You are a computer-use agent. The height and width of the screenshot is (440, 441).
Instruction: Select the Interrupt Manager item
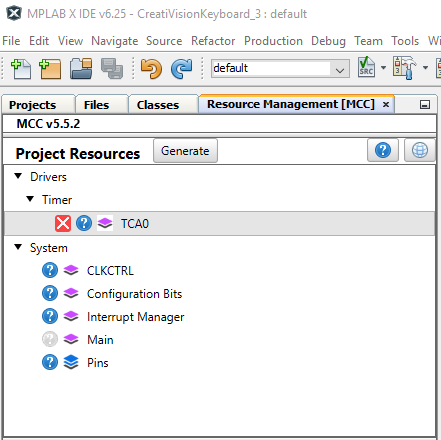point(135,317)
